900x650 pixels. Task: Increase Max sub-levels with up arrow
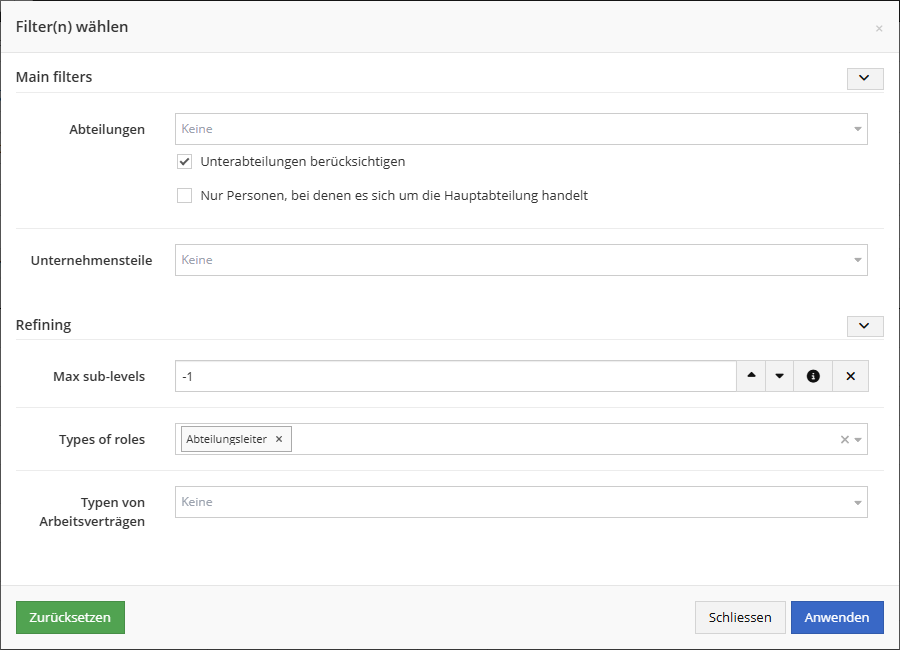752,376
